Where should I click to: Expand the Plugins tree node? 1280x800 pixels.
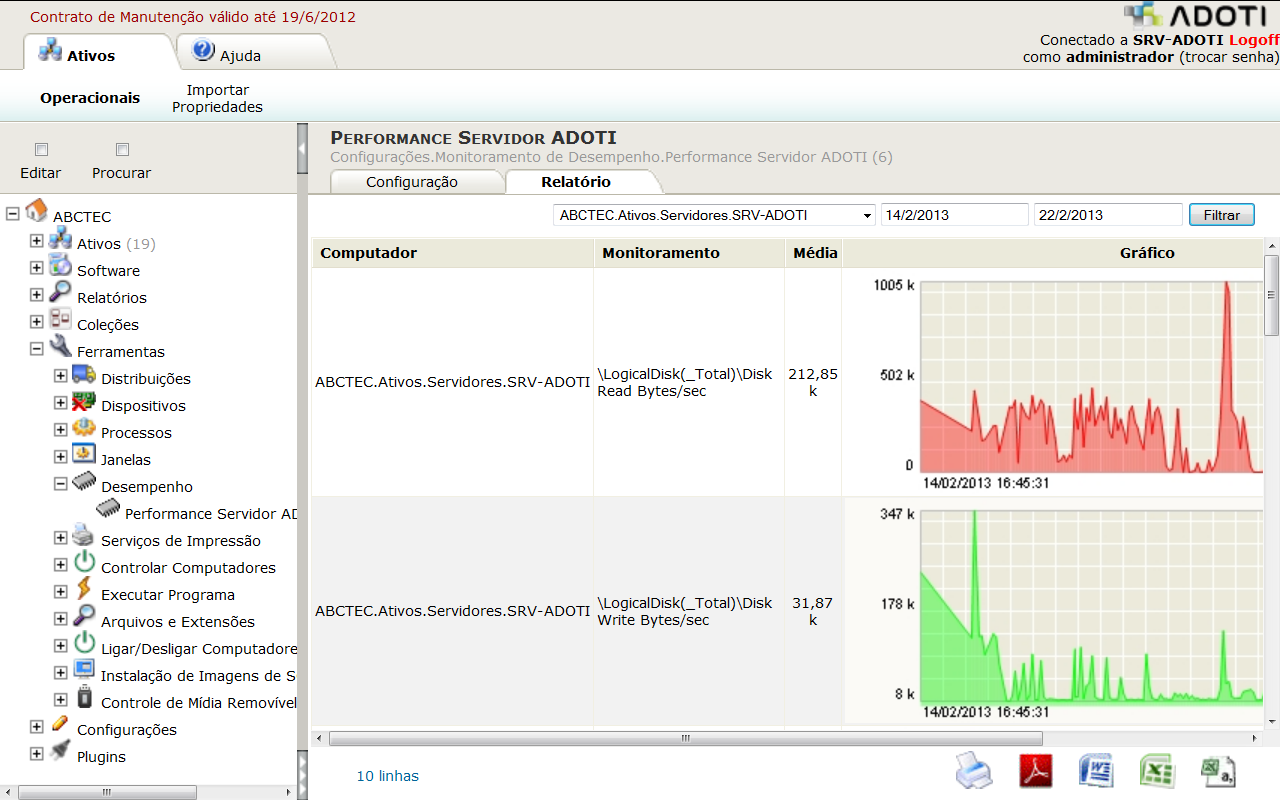pos(37,754)
